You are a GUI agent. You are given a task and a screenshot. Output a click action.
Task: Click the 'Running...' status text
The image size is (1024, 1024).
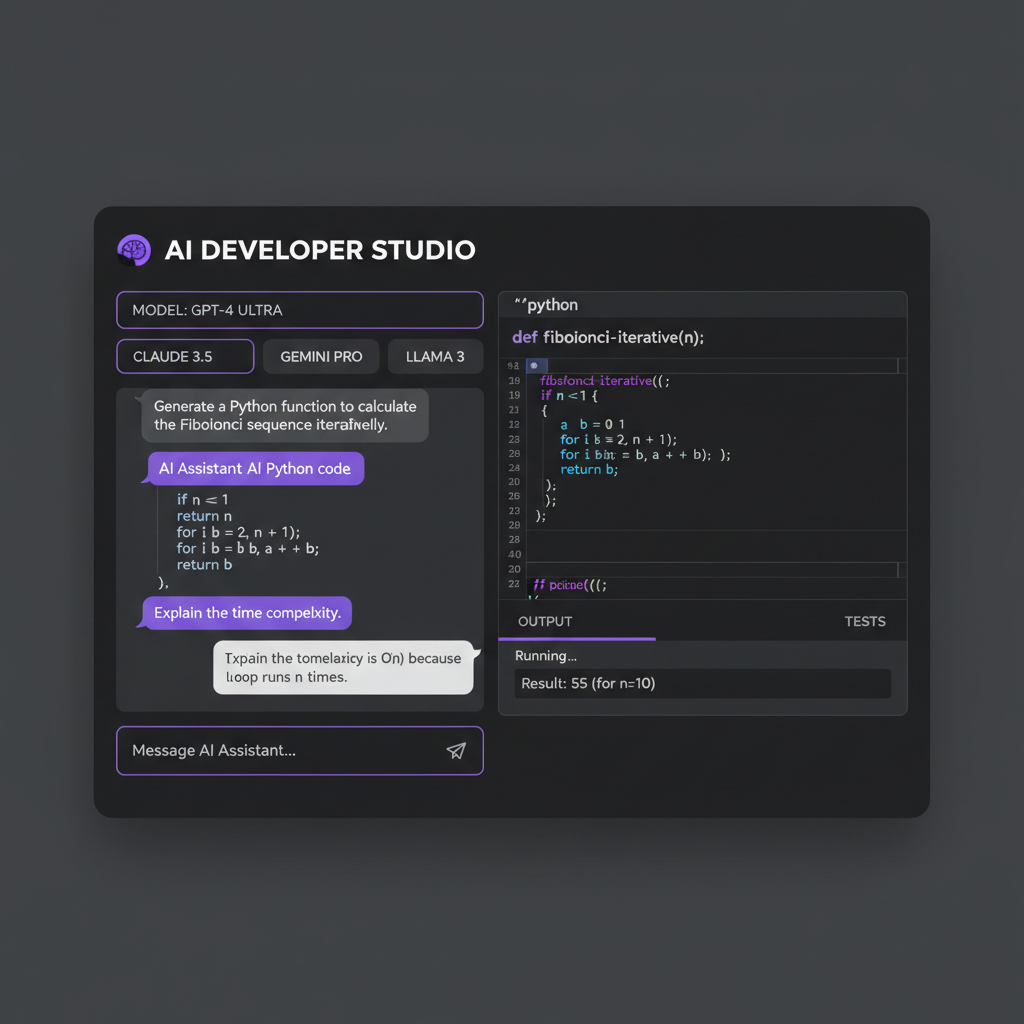coord(545,656)
